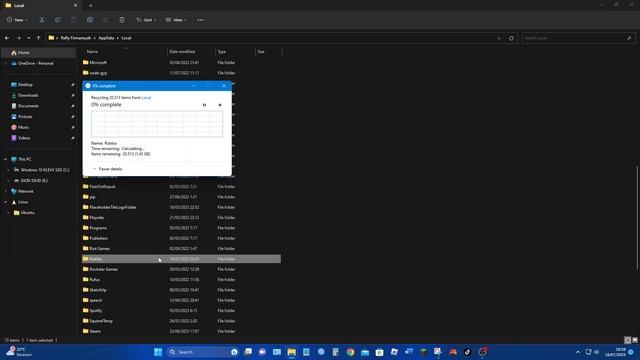Image resolution: width=640 pixels, height=360 pixels.
Task: Open File Explorer taskbar icon
Action: point(291,352)
